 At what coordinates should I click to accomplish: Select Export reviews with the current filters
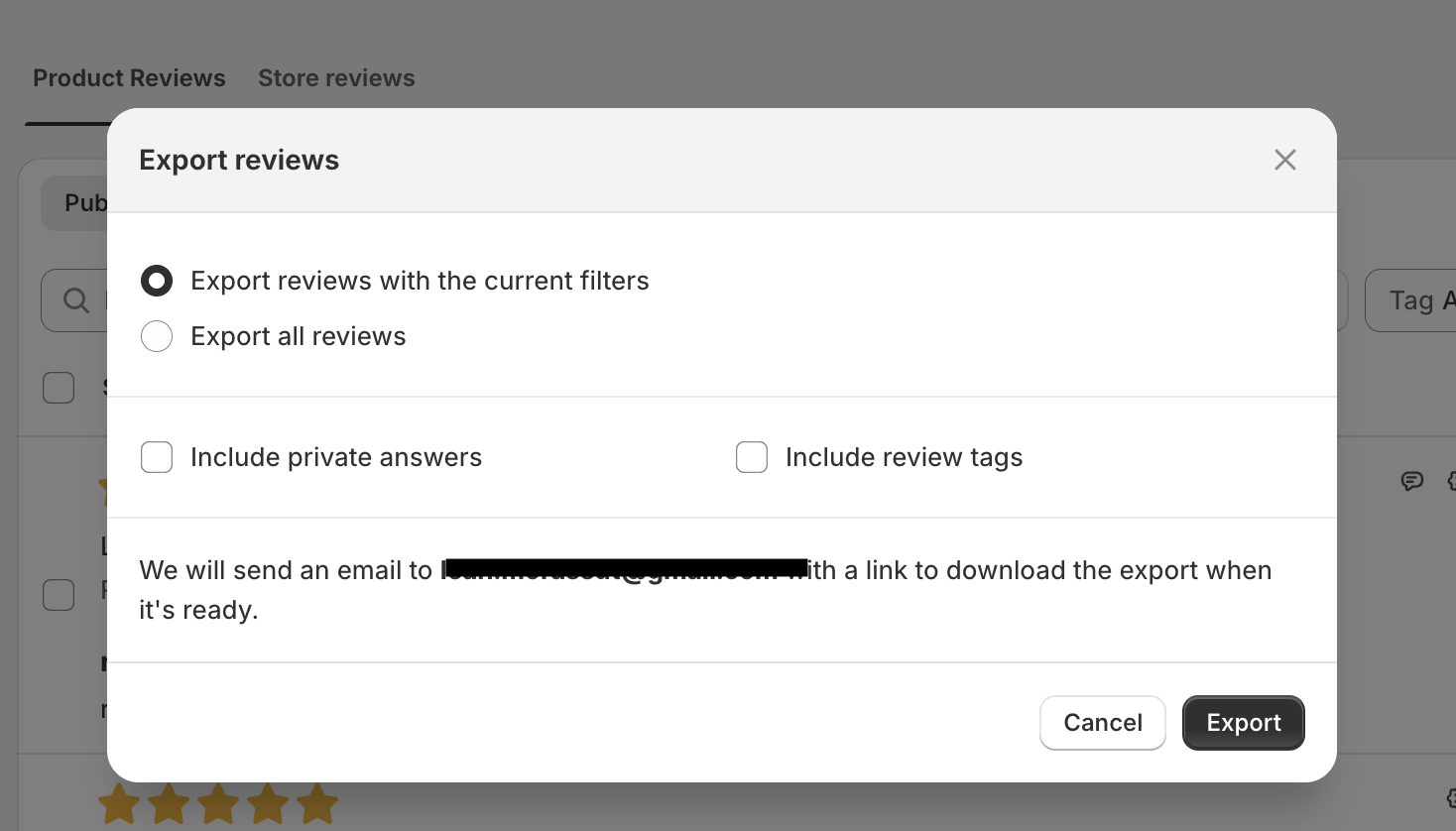click(x=157, y=281)
